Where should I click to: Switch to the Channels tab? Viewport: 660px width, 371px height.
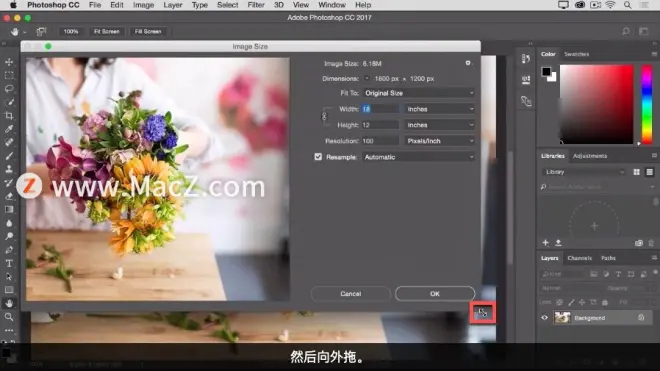tap(580, 258)
